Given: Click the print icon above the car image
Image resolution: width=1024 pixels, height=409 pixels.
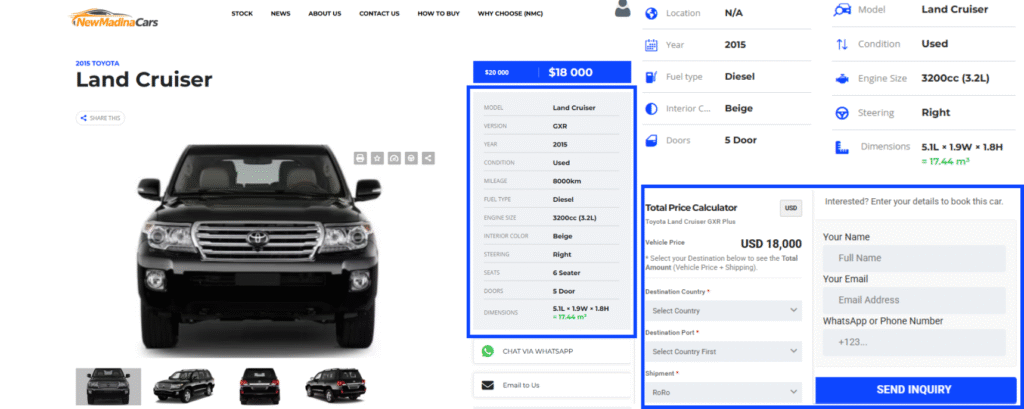Looking at the screenshot, I should [360, 158].
